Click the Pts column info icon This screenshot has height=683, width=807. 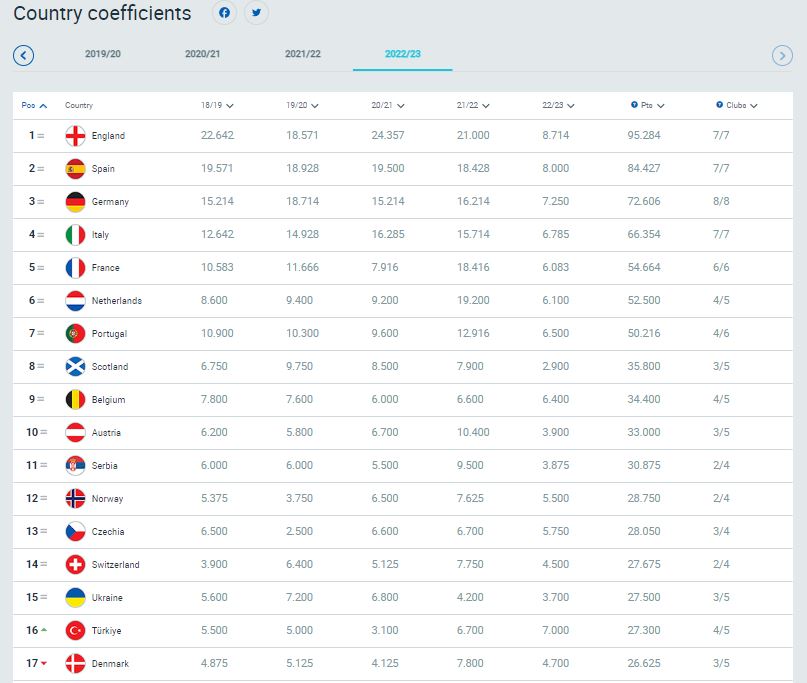point(634,105)
